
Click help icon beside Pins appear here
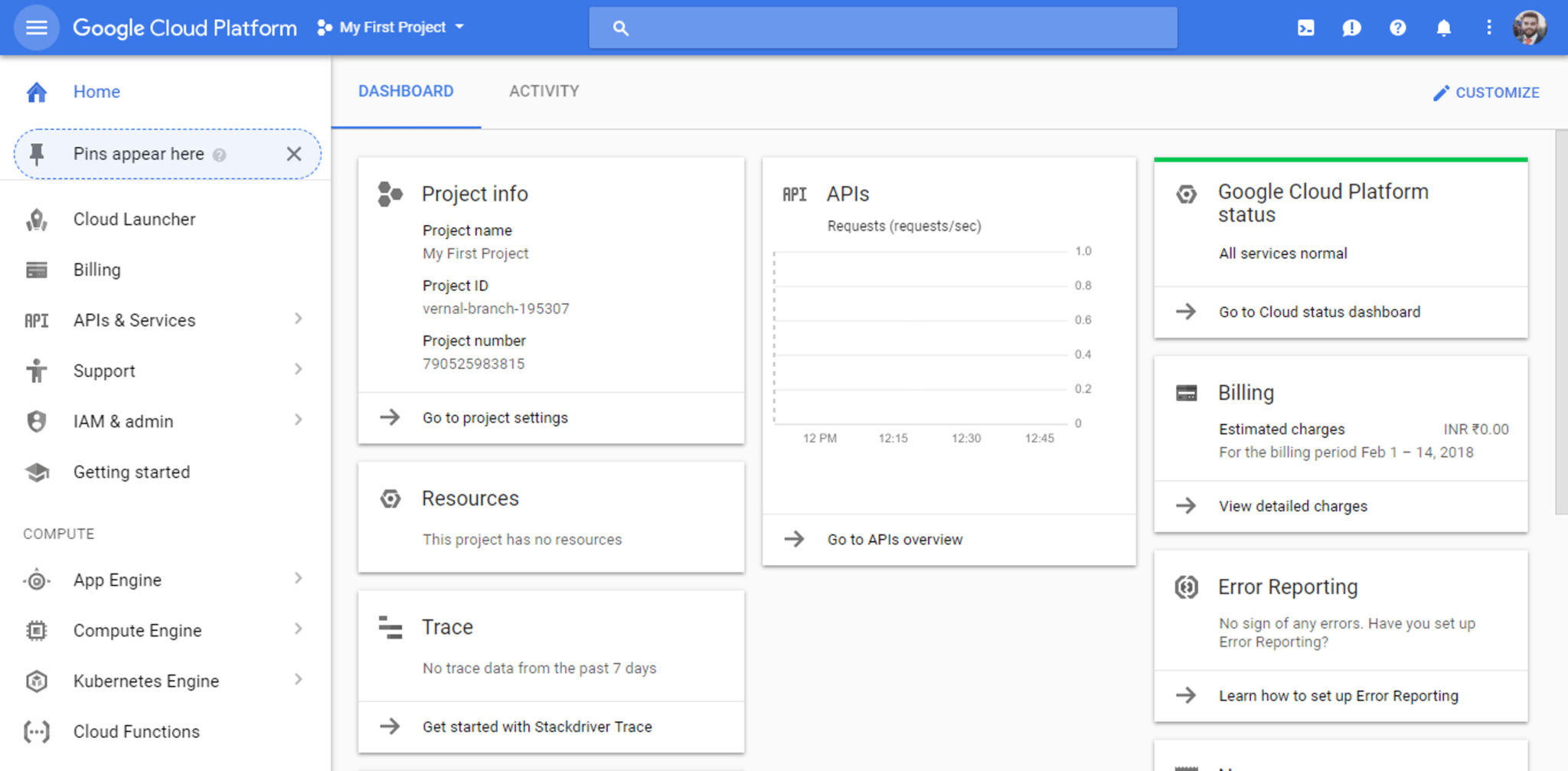[x=219, y=155]
